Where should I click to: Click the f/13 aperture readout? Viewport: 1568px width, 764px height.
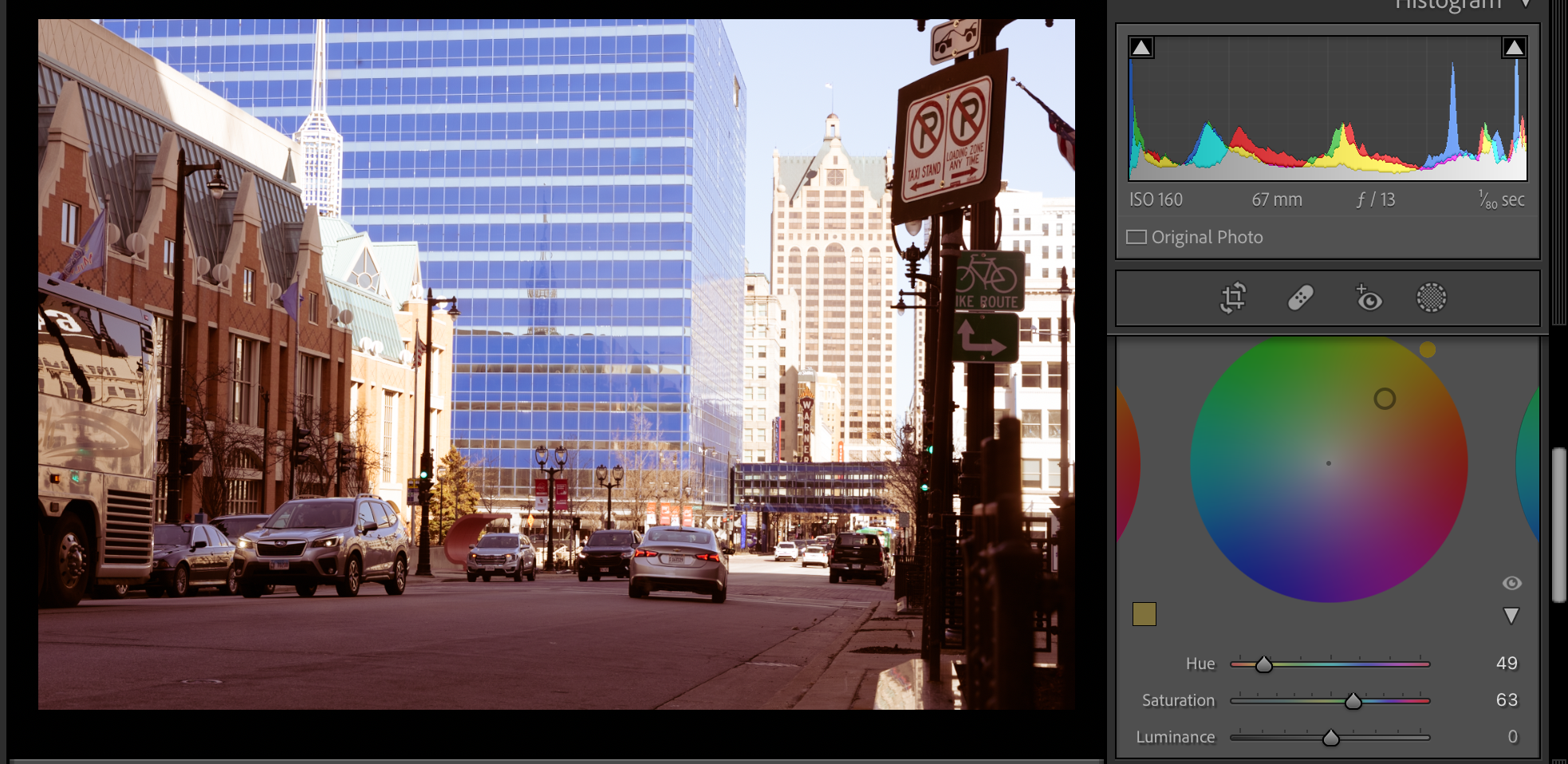[1377, 199]
